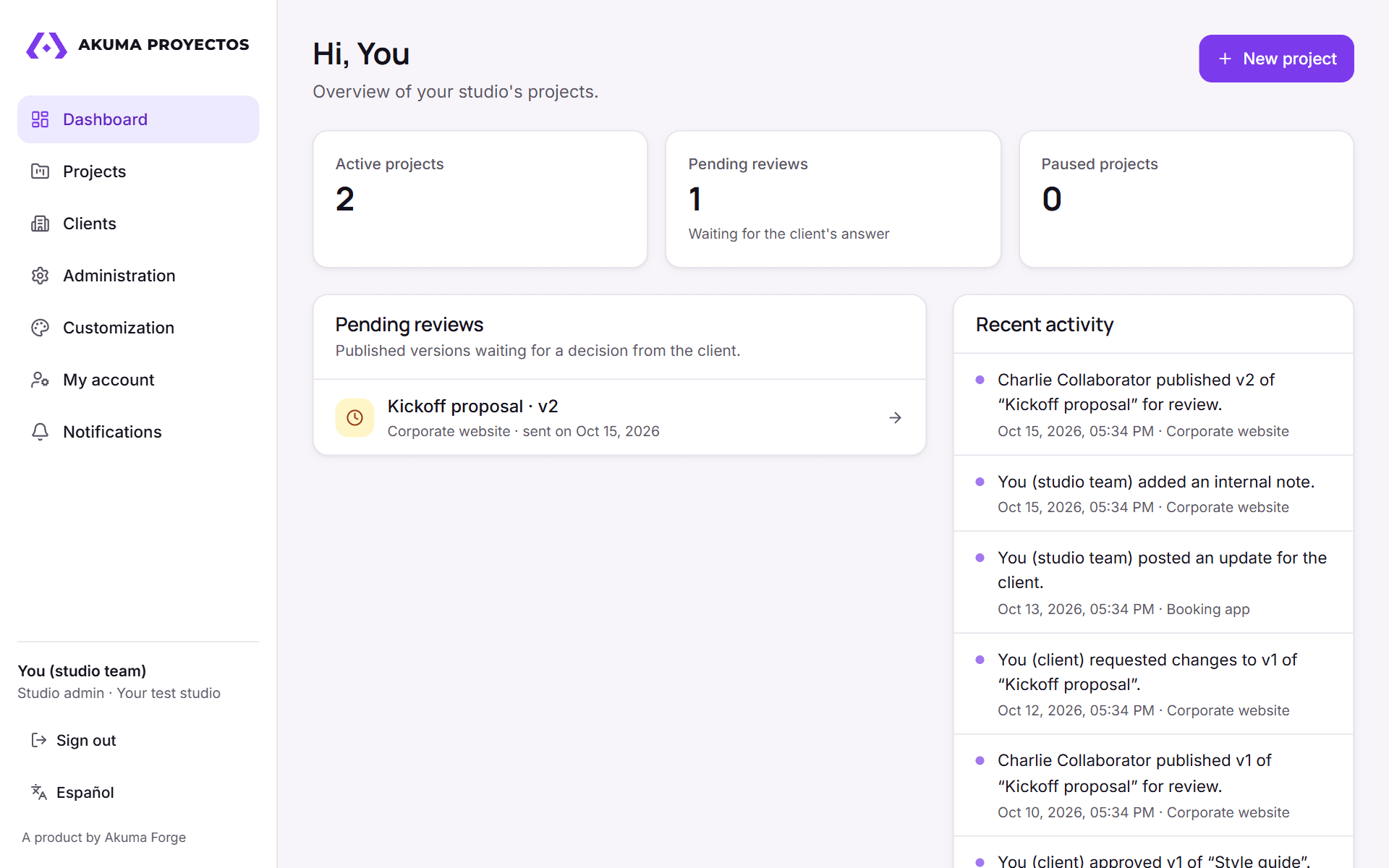
Task: Click the Español translate icon
Action: 39,792
